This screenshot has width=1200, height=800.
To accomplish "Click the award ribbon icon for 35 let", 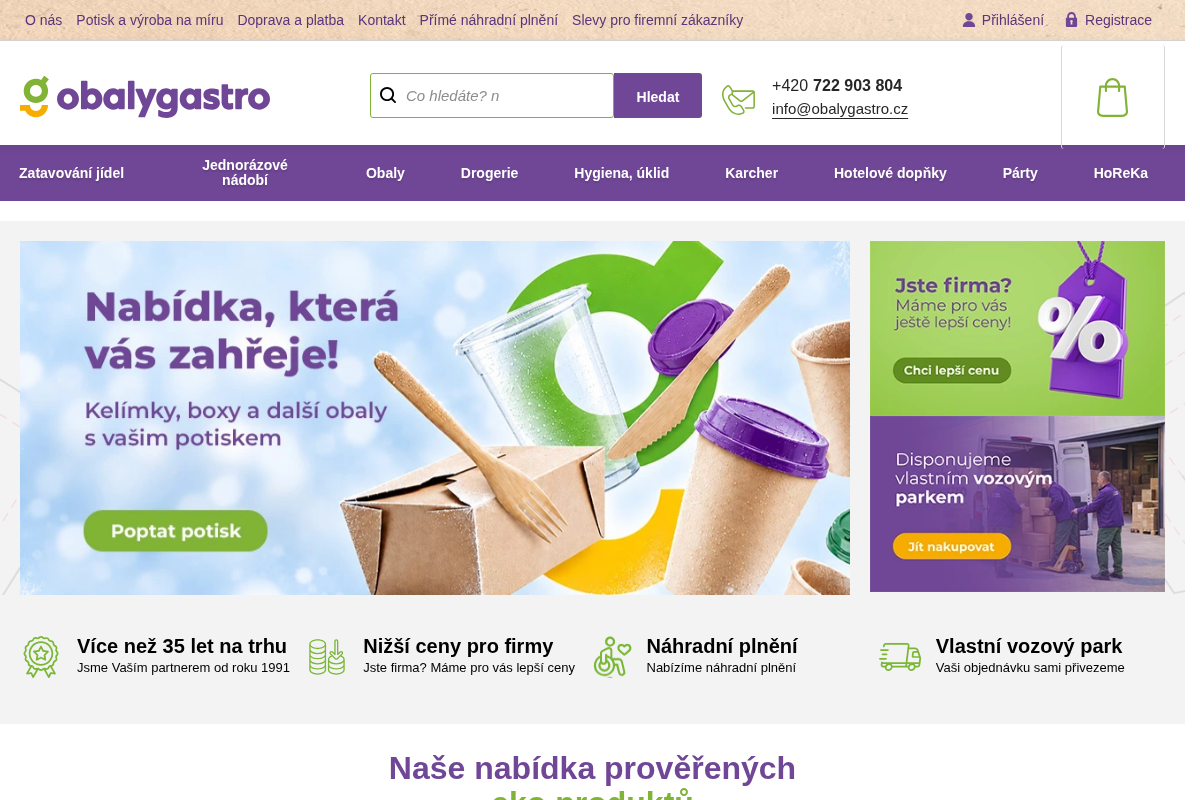I will click(41, 657).
